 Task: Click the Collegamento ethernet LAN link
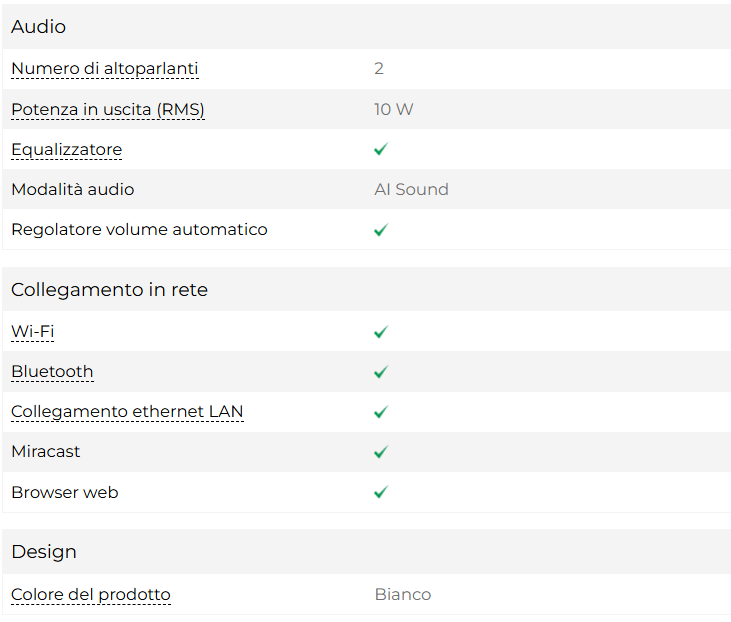coord(127,412)
